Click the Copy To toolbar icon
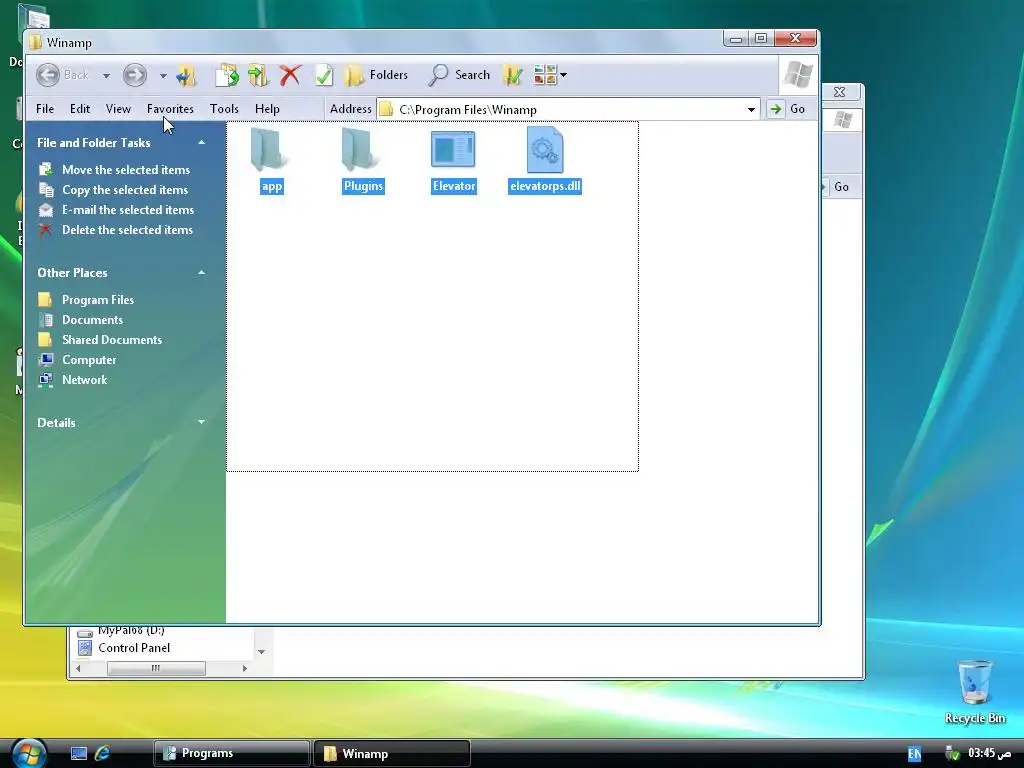 click(x=259, y=75)
